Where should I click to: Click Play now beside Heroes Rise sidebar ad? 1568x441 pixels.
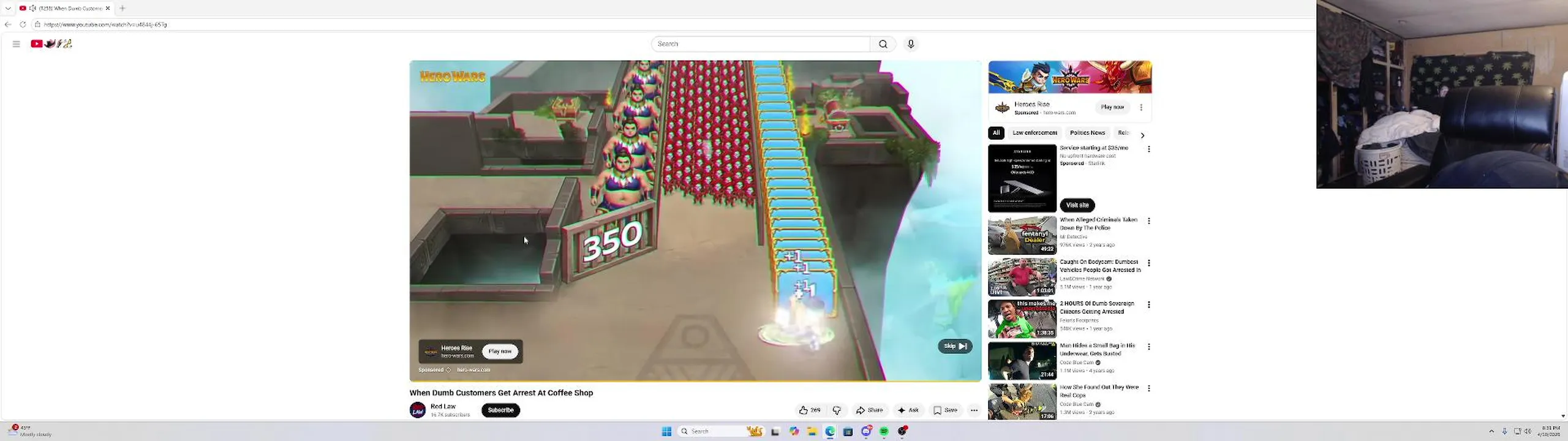click(1112, 107)
